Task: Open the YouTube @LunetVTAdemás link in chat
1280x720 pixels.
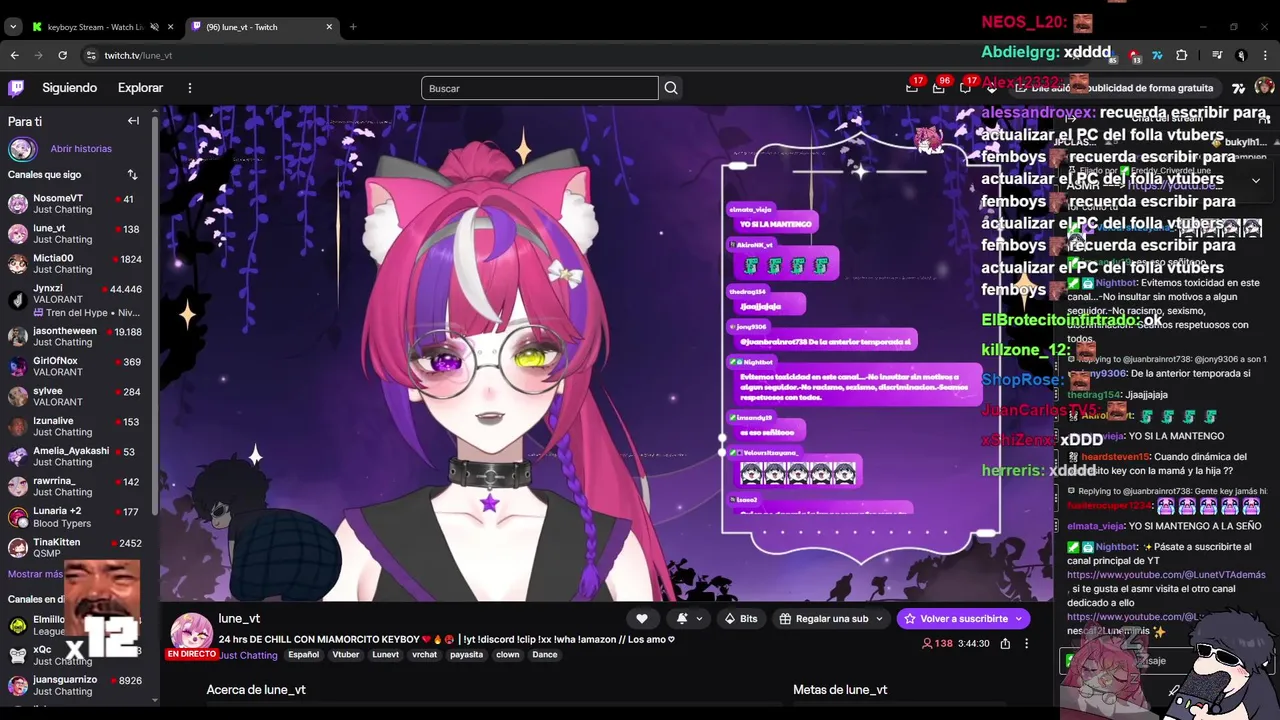Action: click(x=1166, y=575)
